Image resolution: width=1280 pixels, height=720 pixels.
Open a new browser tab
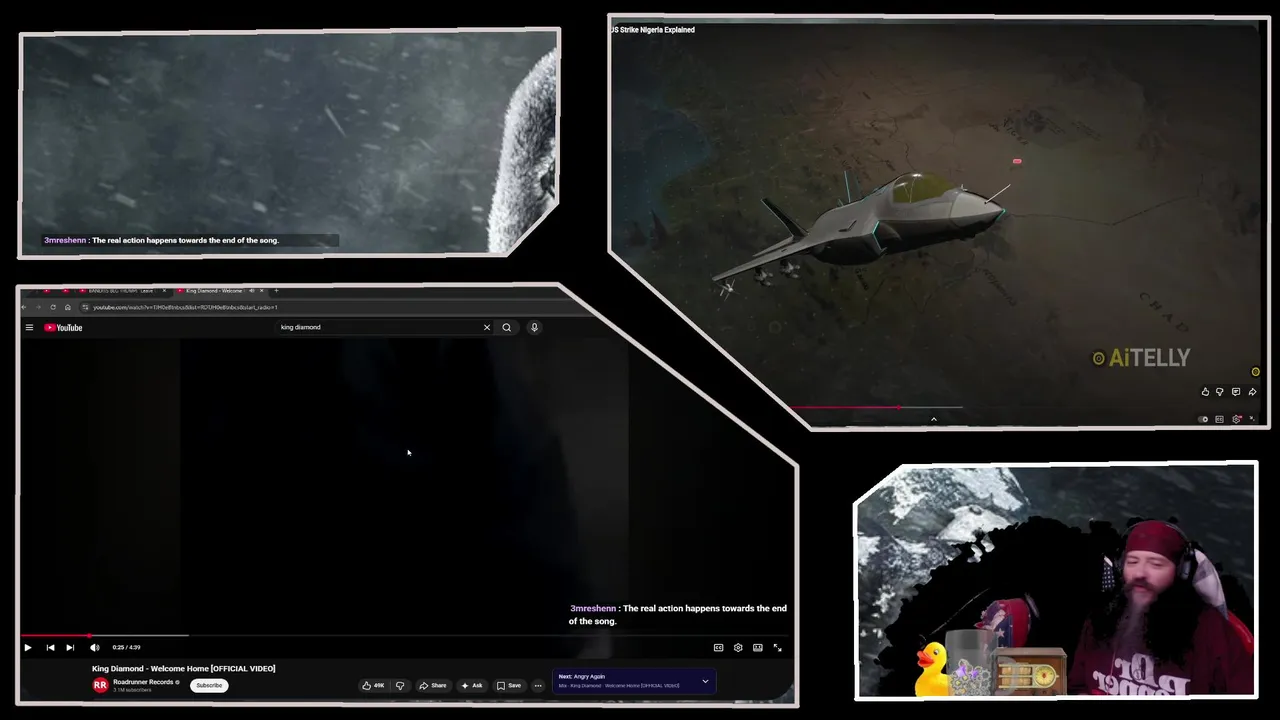(276, 291)
